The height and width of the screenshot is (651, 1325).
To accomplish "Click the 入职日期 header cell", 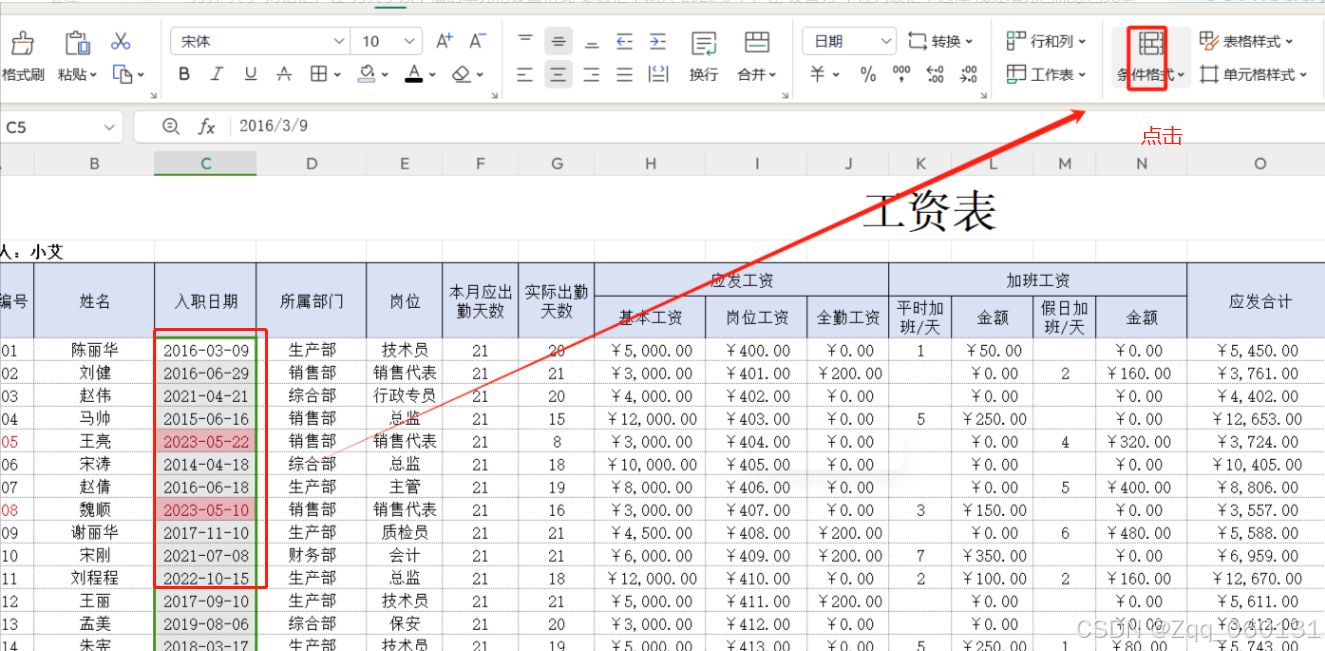I will [205, 301].
